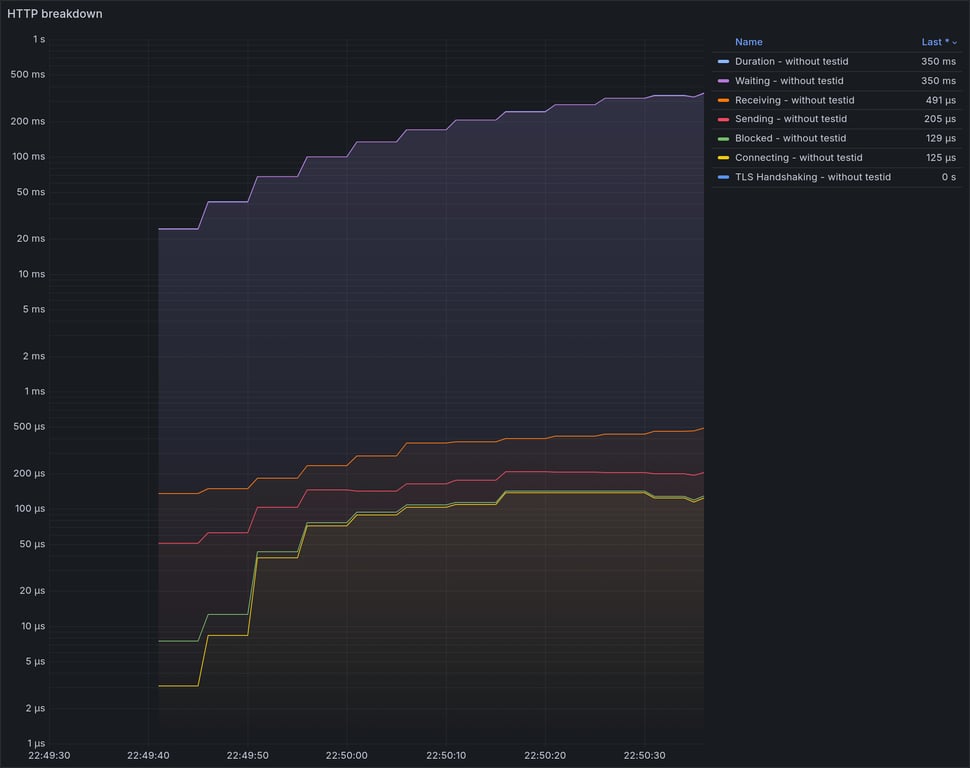Click the 1 µs y-axis label
The width and height of the screenshot is (970, 768).
[36, 743]
